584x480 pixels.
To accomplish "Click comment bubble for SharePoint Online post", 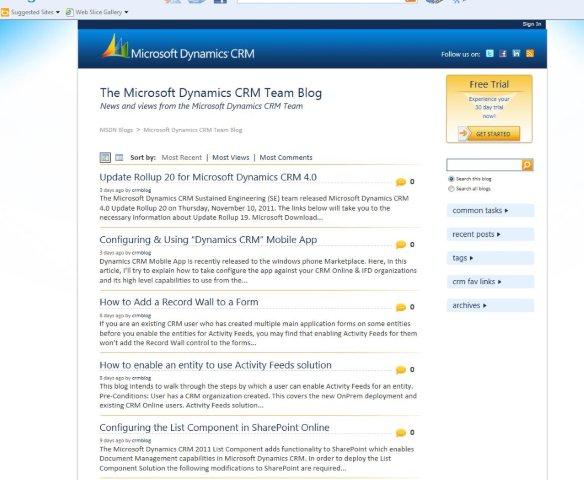I will (401, 433).
